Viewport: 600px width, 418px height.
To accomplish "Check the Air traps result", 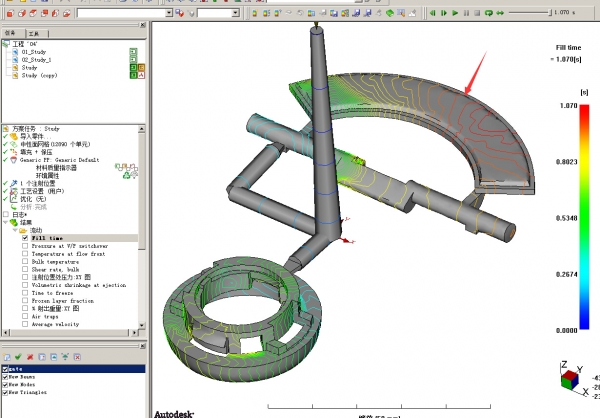I will tap(25, 316).
